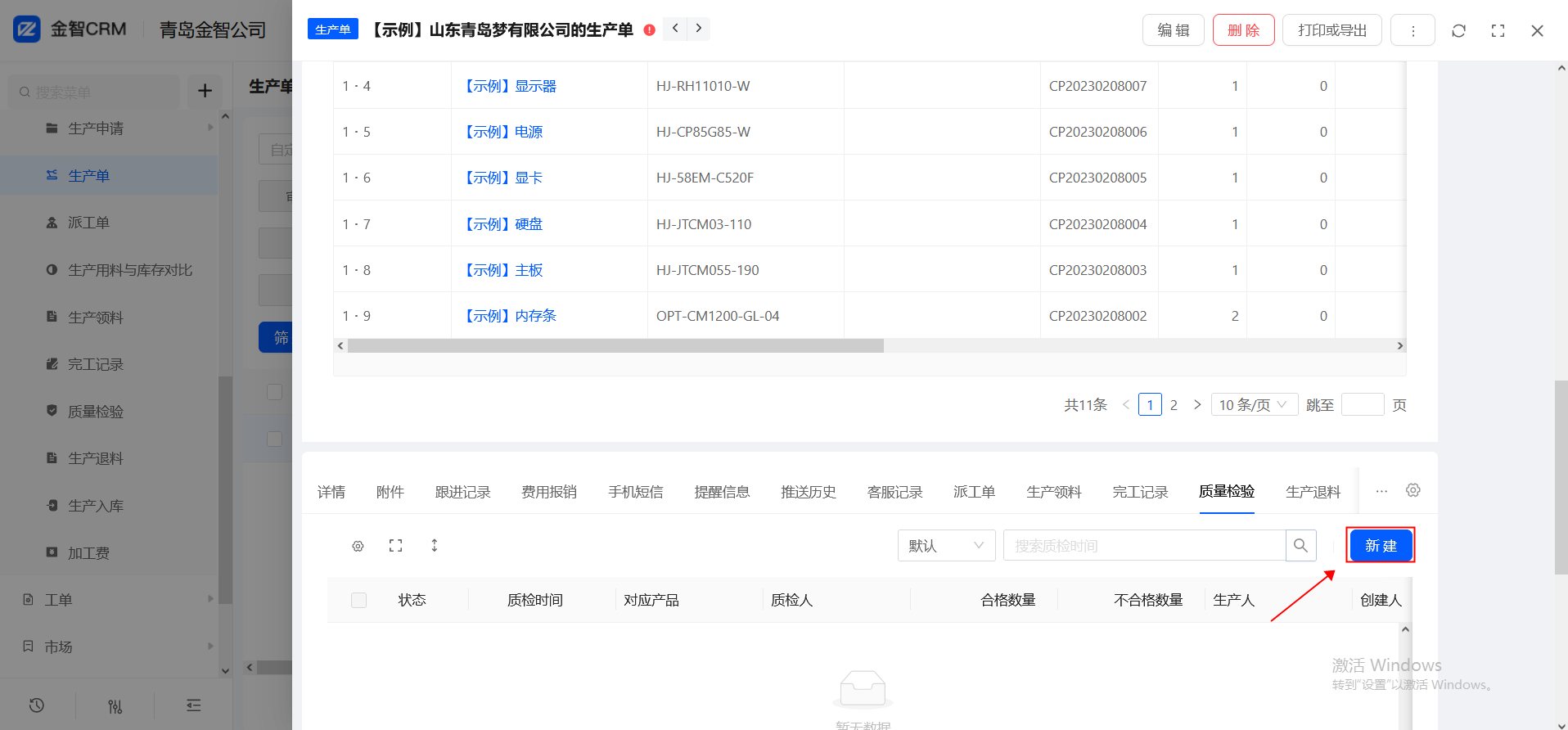Go to previous record with left chevron

point(675,29)
